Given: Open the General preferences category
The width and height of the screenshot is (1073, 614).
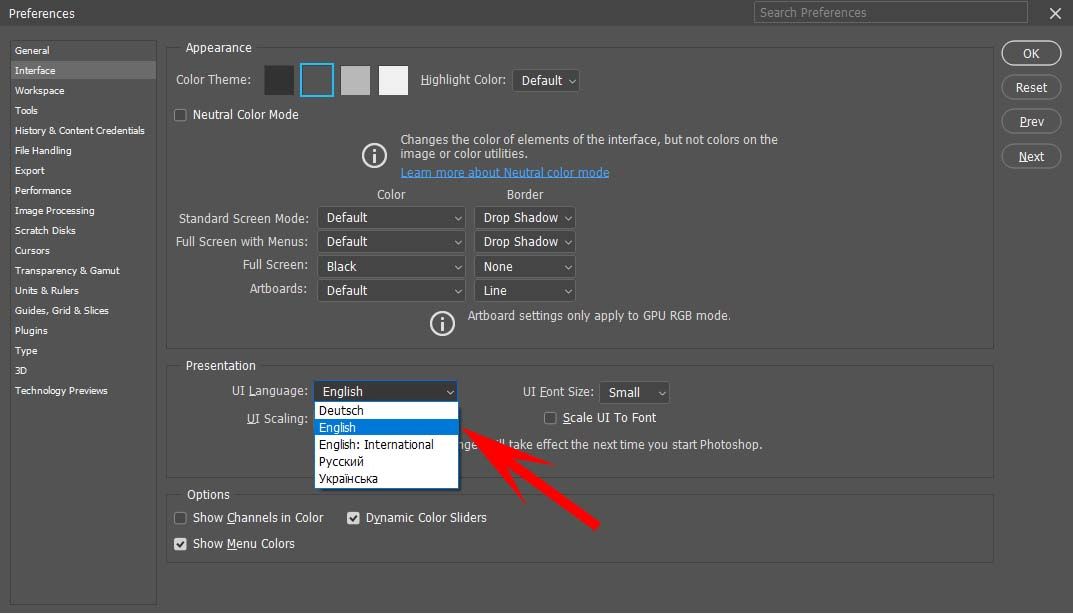Looking at the screenshot, I should coord(83,51).
